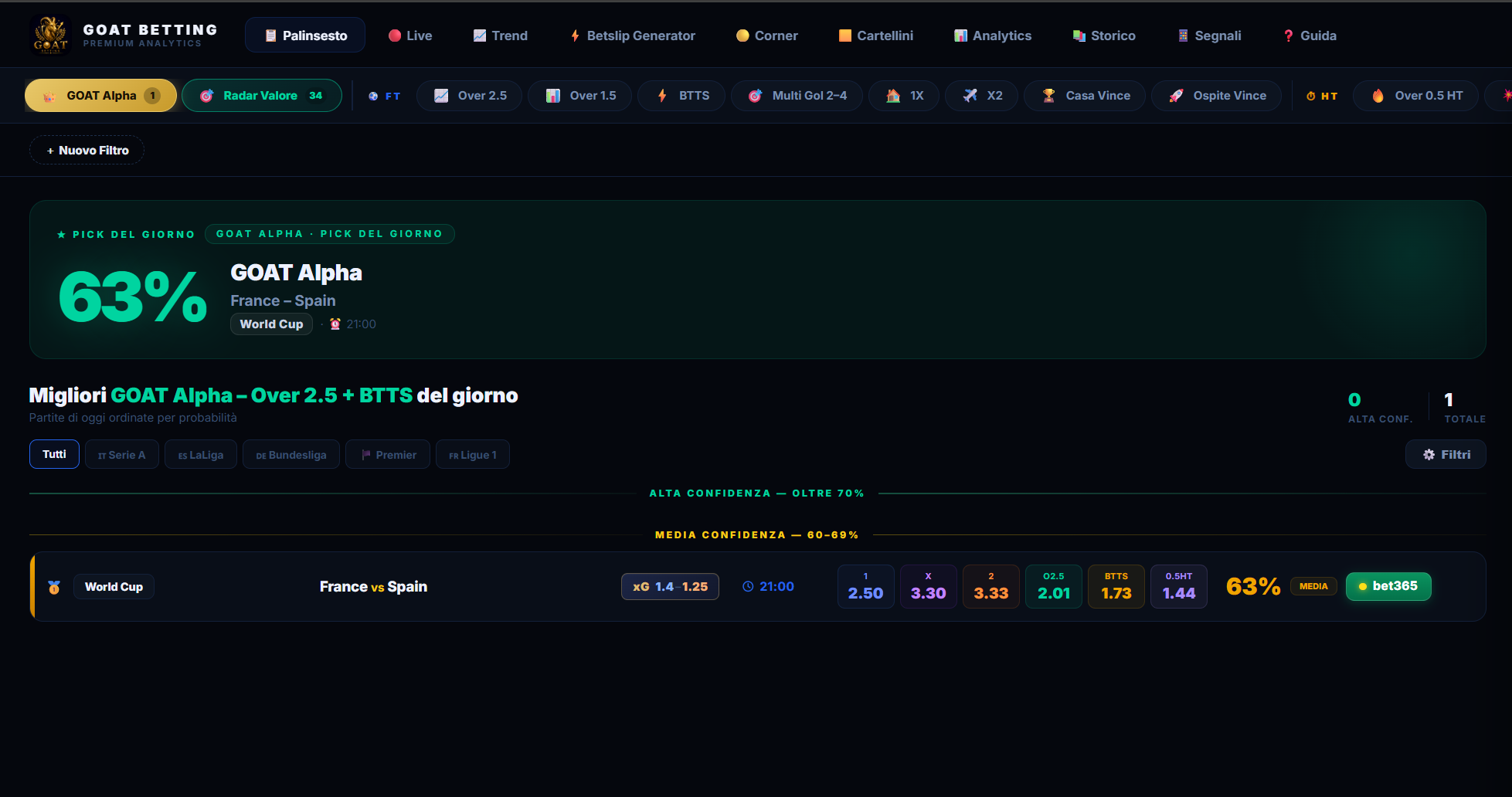
Task: Select the Tutti league tab
Action: (x=54, y=454)
